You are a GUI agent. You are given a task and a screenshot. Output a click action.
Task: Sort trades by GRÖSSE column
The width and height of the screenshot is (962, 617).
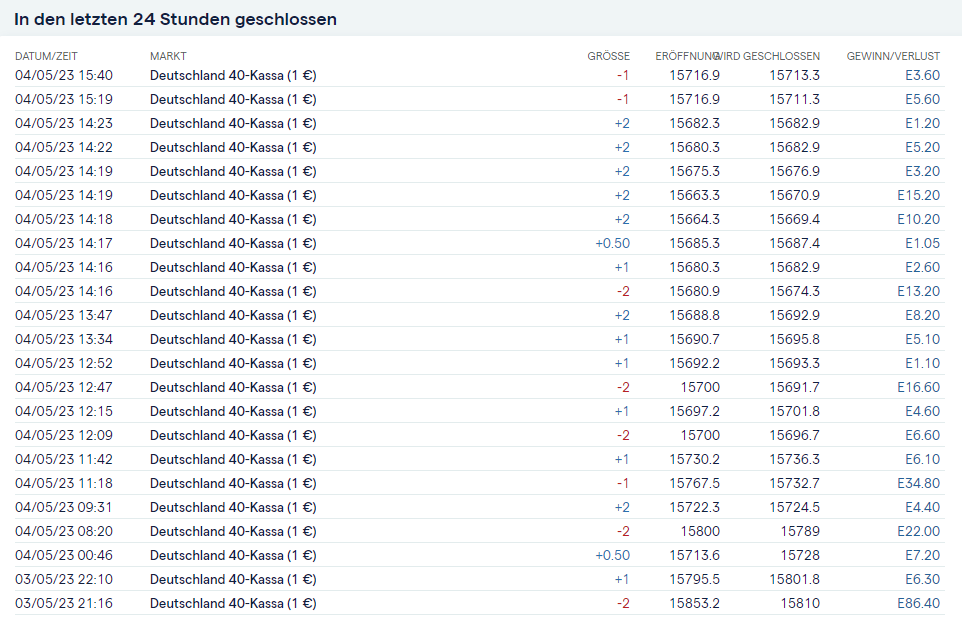[x=608, y=56]
